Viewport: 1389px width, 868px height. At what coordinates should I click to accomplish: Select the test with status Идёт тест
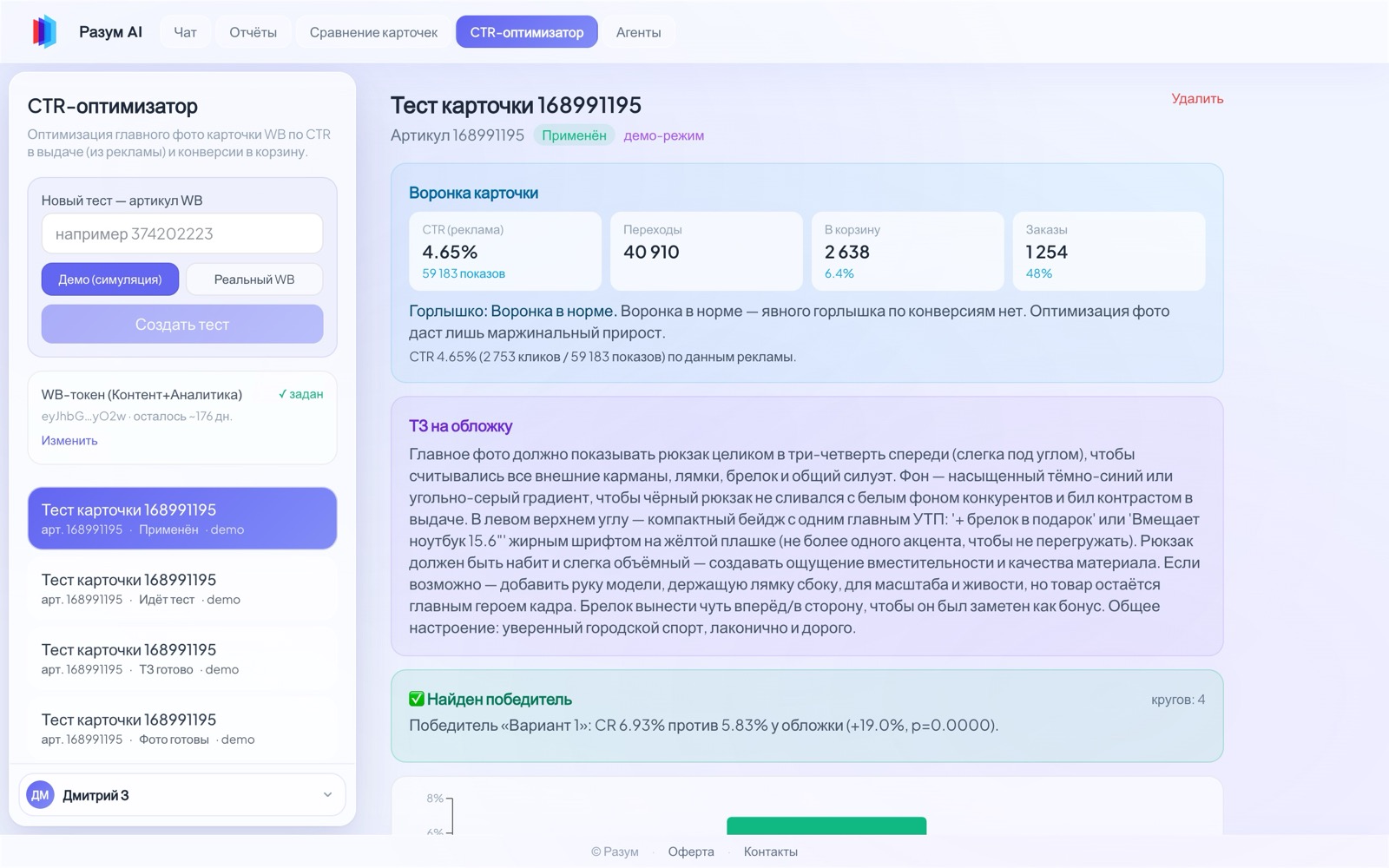click(x=182, y=589)
